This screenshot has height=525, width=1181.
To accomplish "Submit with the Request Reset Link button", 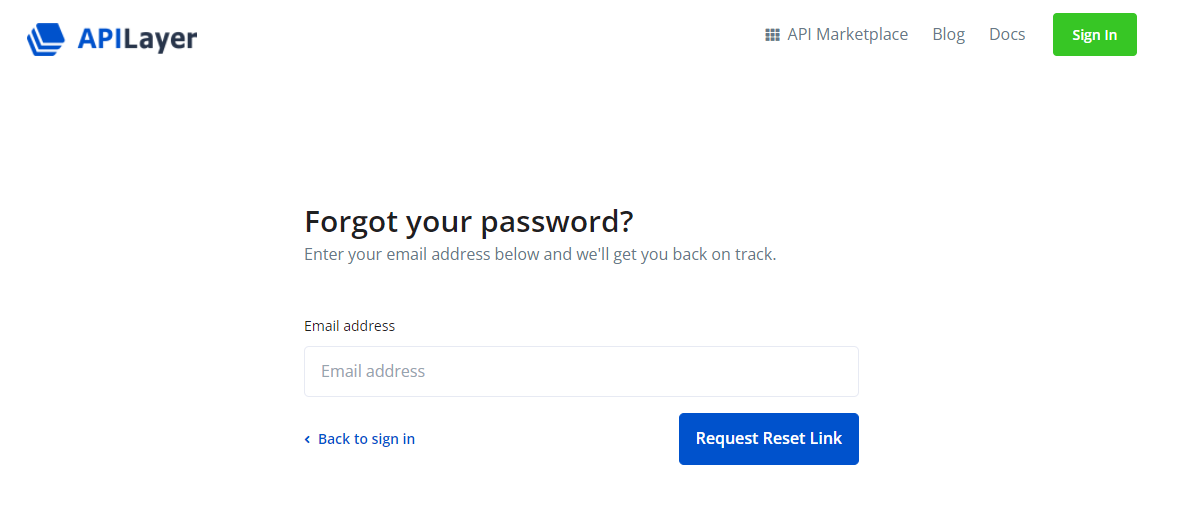I will (768, 438).
